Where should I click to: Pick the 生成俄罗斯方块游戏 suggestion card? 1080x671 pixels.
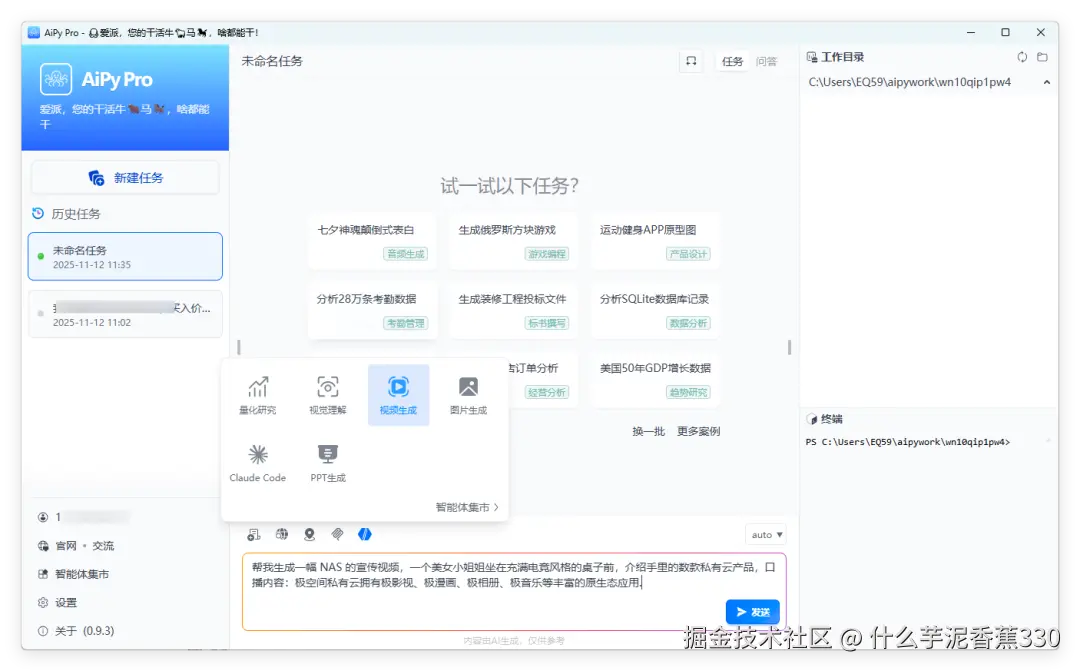coord(513,240)
